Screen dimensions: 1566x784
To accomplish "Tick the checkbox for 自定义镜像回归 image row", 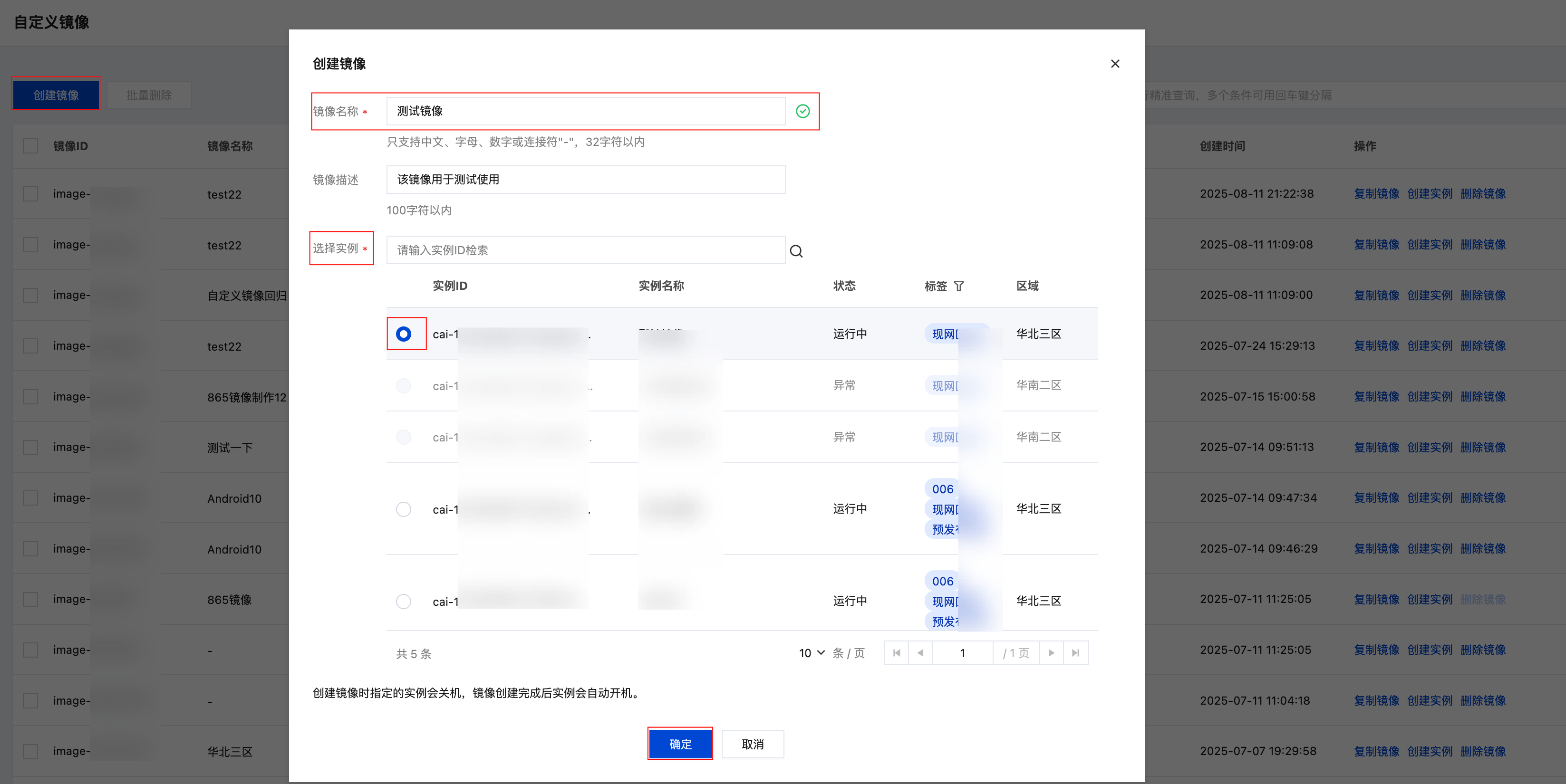I will click(30, 296).
